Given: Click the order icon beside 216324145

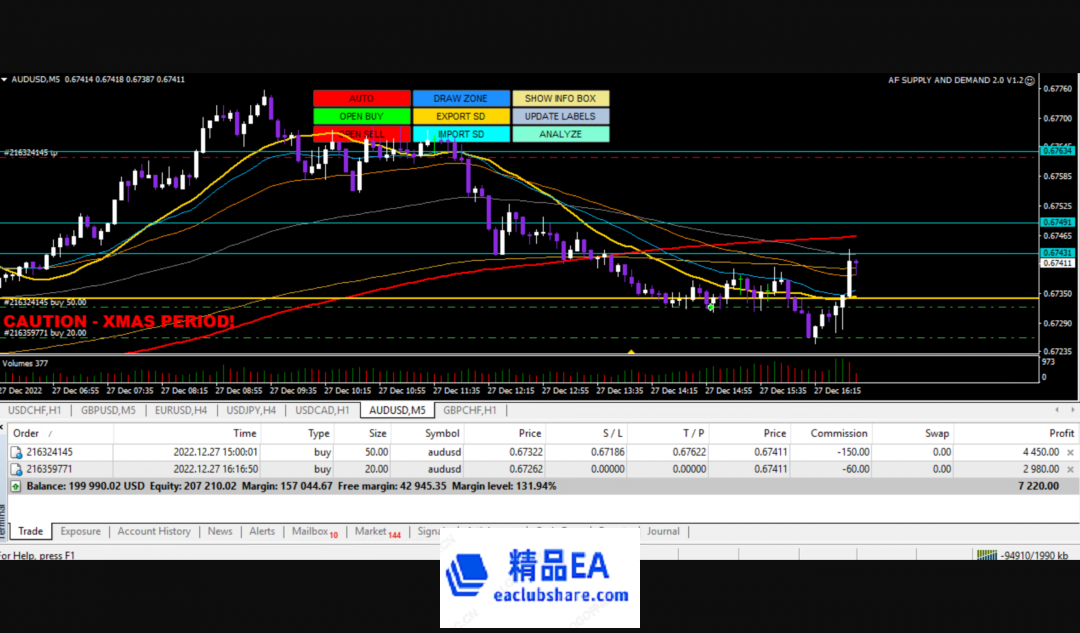Looking at the screenshot, I should click(x=16, y=453).
